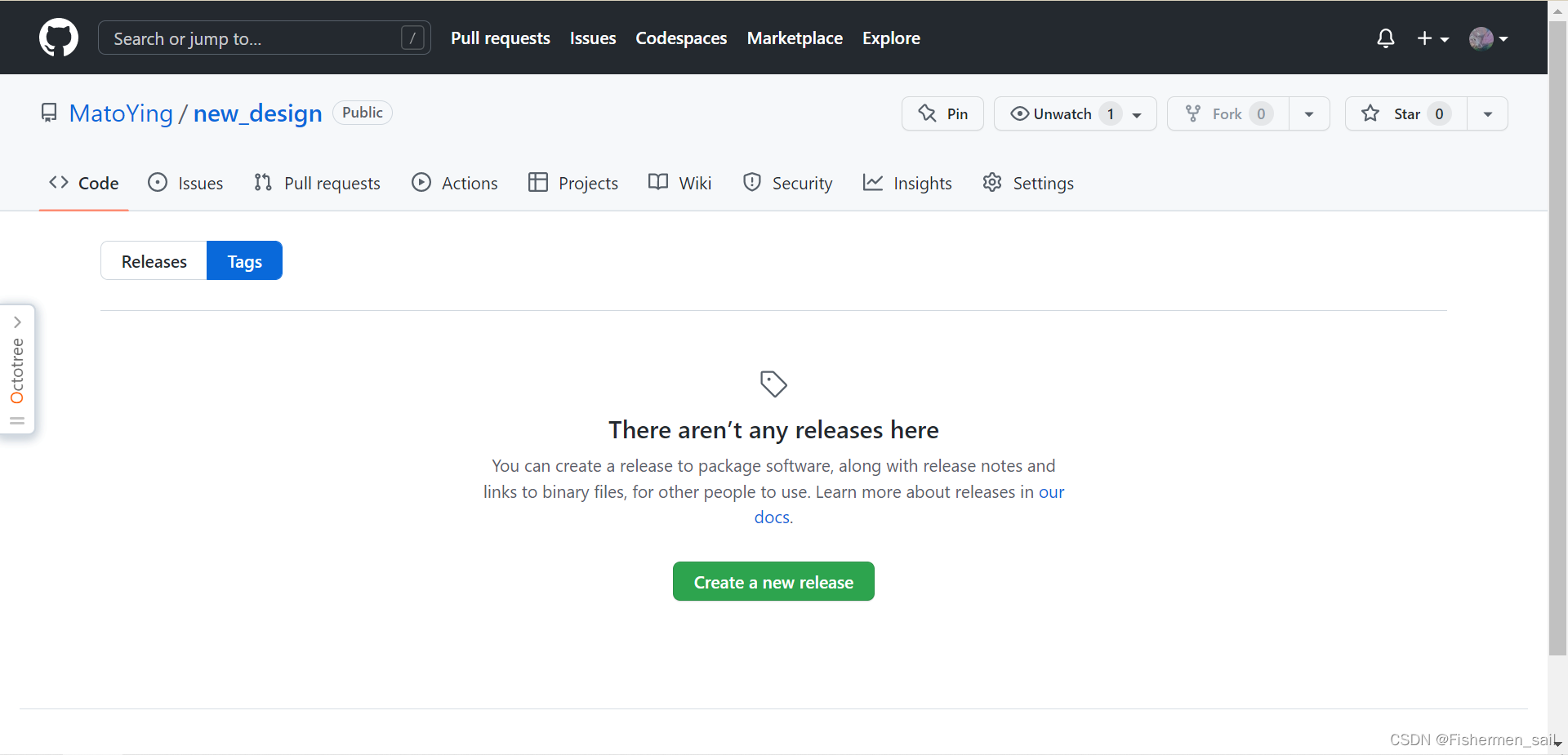1568x755 pixels.
Task: Click the Public visibility badge
Action: click(363, 113)
